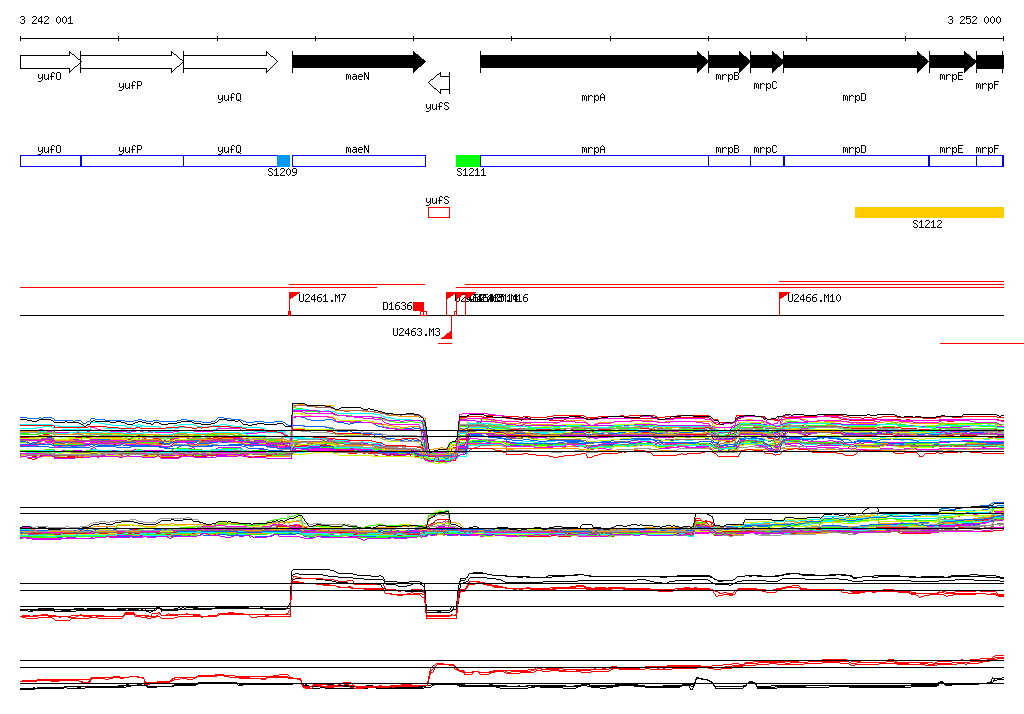Select the green S1211 segment box
This screenshot has width=1024, height=714.
pyautogui.click(x=468, y=161)
